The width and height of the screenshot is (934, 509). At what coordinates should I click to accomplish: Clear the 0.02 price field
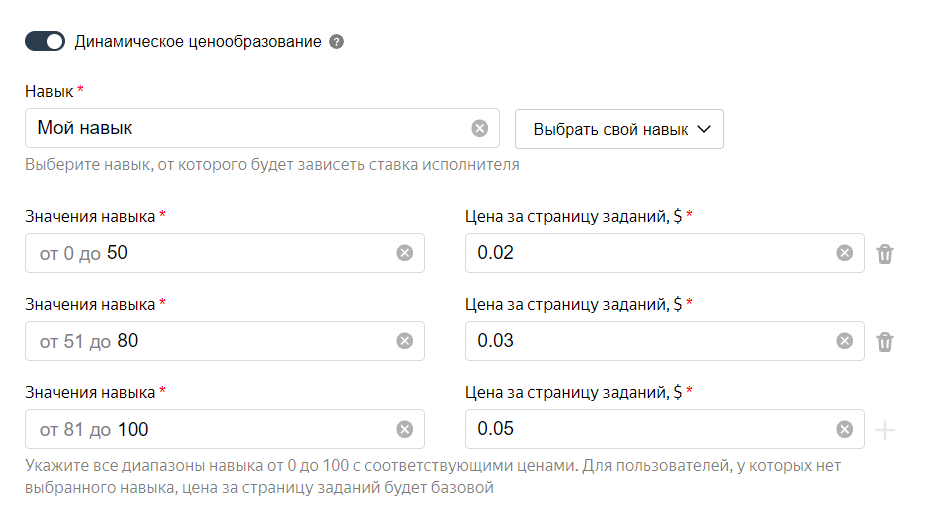[845, 253]
